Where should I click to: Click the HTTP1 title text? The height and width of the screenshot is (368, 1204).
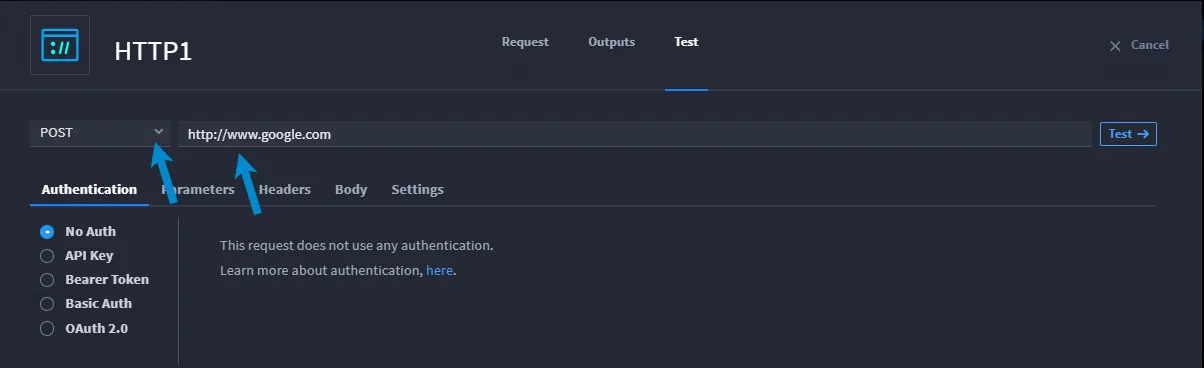coord(153,51)
